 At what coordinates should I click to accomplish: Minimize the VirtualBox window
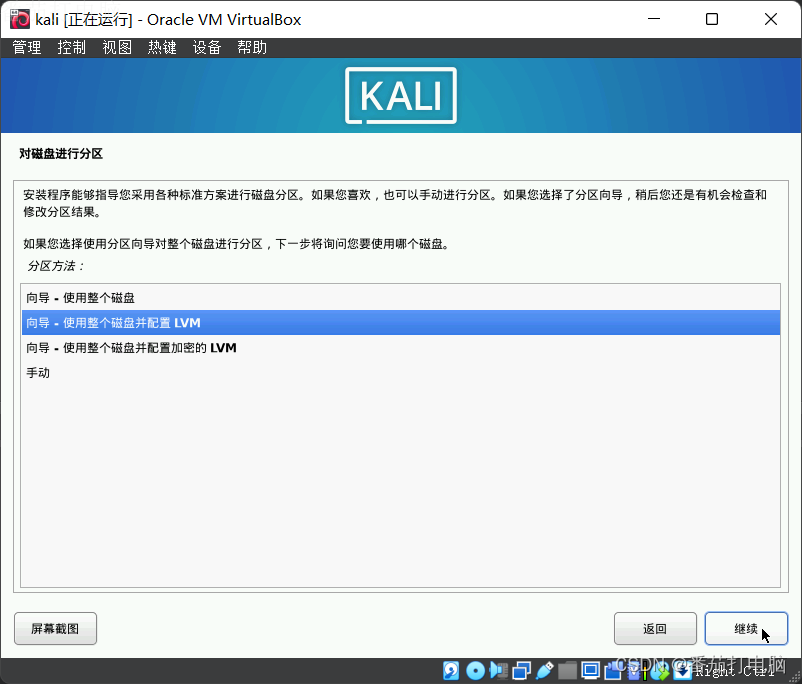[x=654, y=19]
